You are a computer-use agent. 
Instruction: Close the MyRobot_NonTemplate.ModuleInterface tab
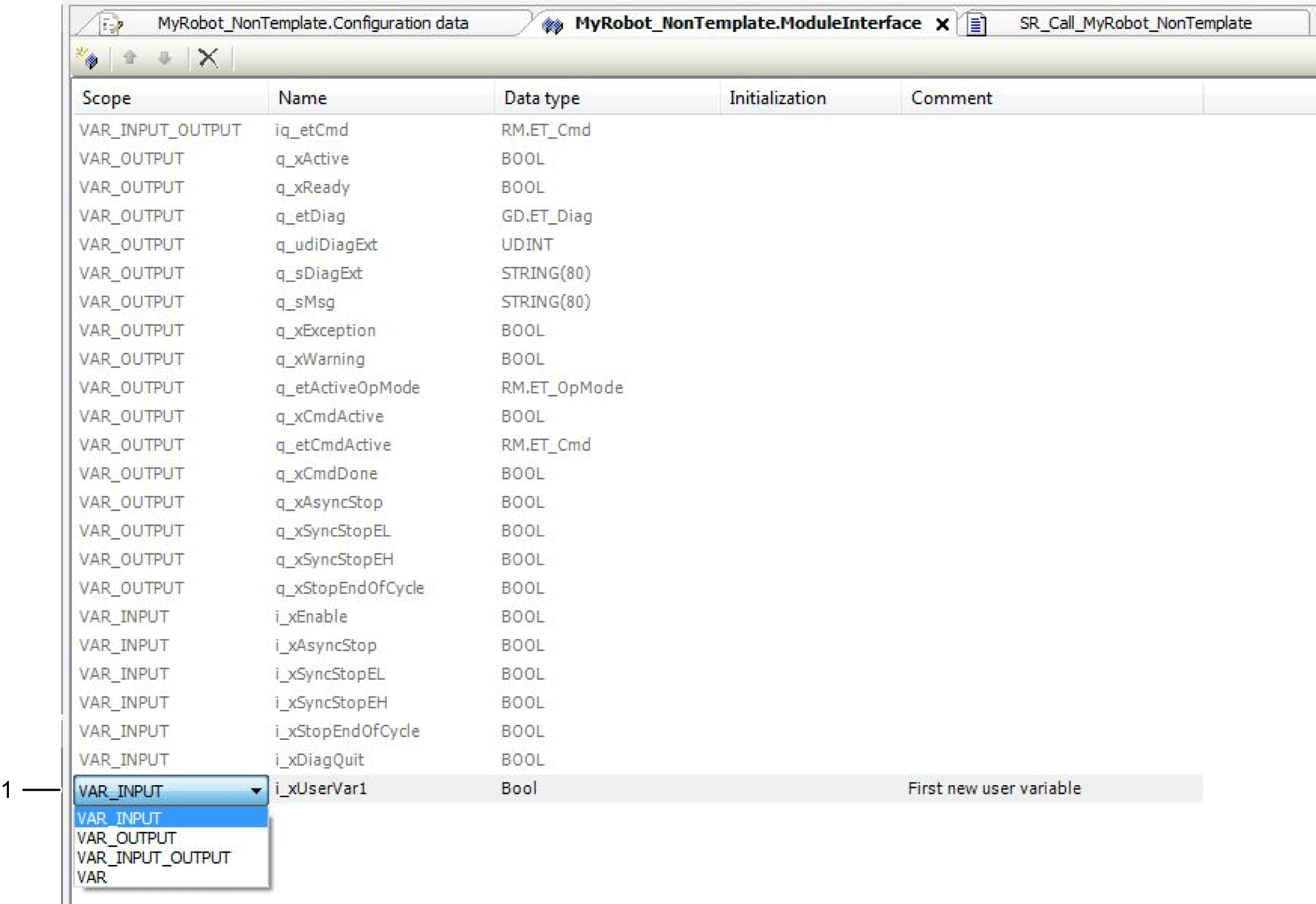[x=943, y=25]
